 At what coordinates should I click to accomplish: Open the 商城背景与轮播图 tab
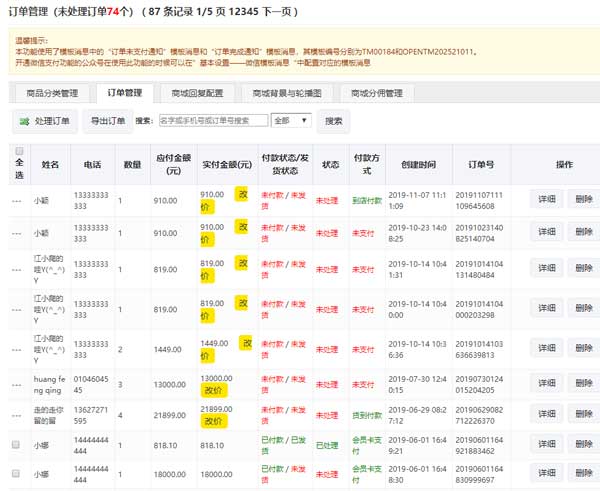[287, 93]
